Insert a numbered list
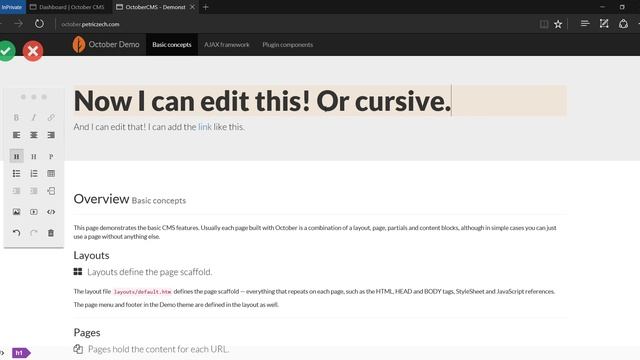The height and width of the screenshot is (360, 640). [x=33, y=173]
